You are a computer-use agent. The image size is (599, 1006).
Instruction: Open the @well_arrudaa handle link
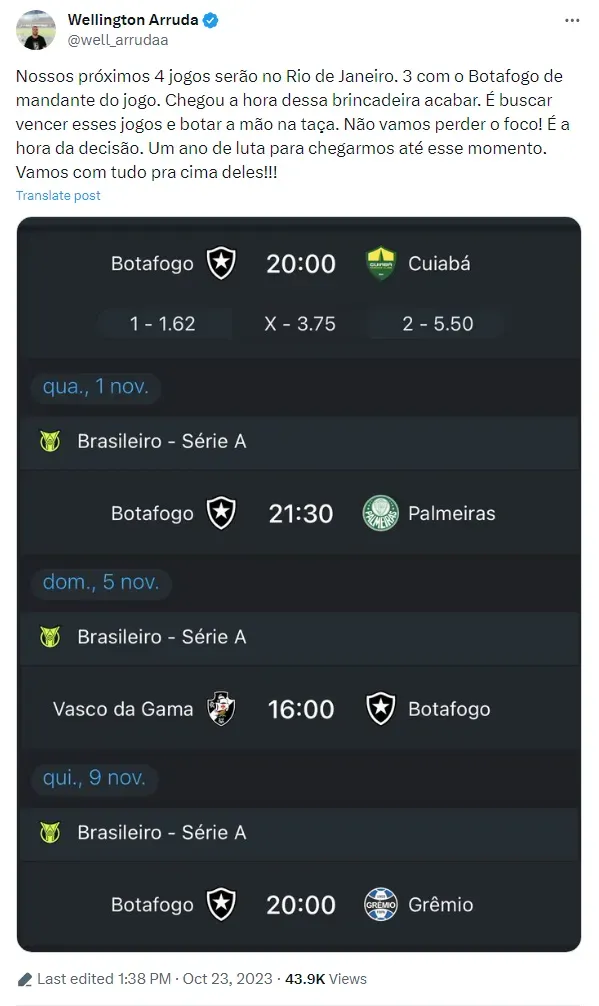(x=118, y=40)
